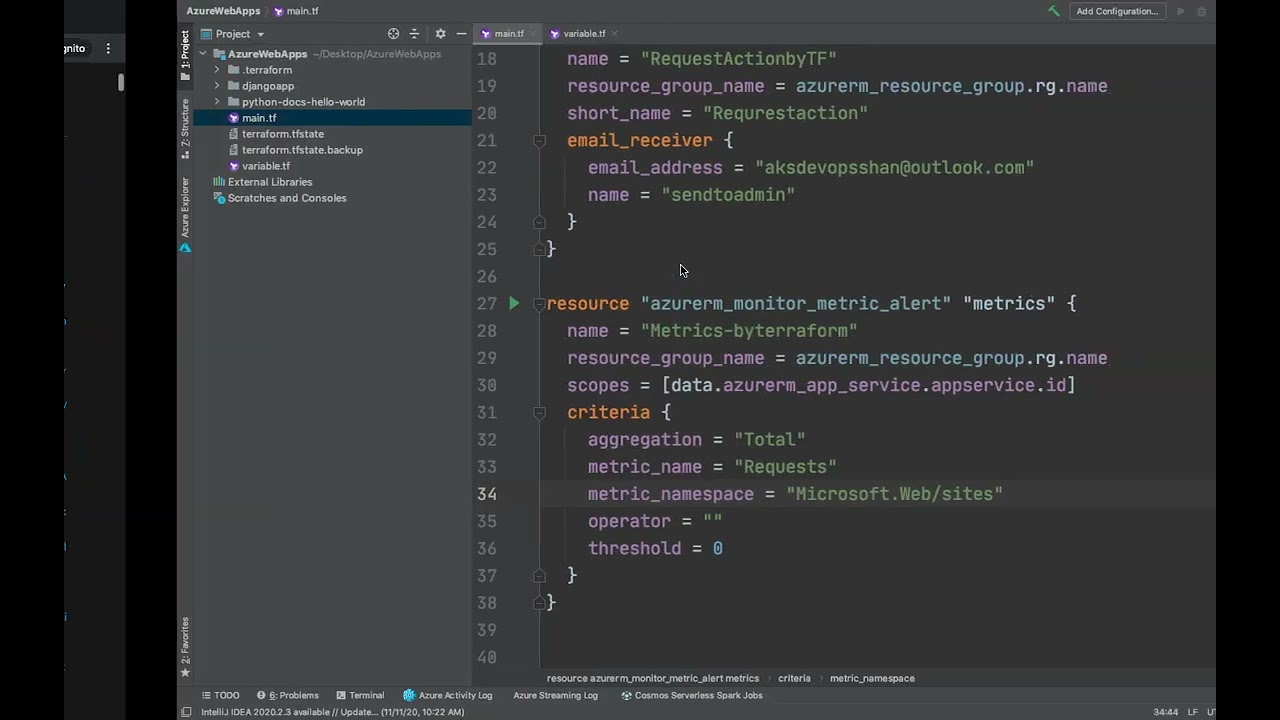Click the AzureWebApps breadcrumb in navigation bar
This screenshot has height=720, width=1280.
pos(223,11)
